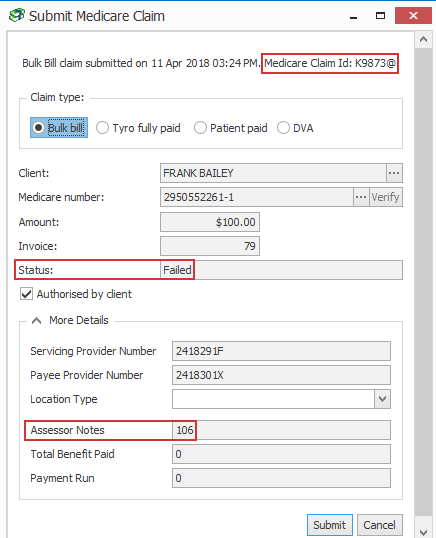Viewport: 436px width, 538px height.
Task: Open the Client lookup ellipsis button
Action: (394, 173)
